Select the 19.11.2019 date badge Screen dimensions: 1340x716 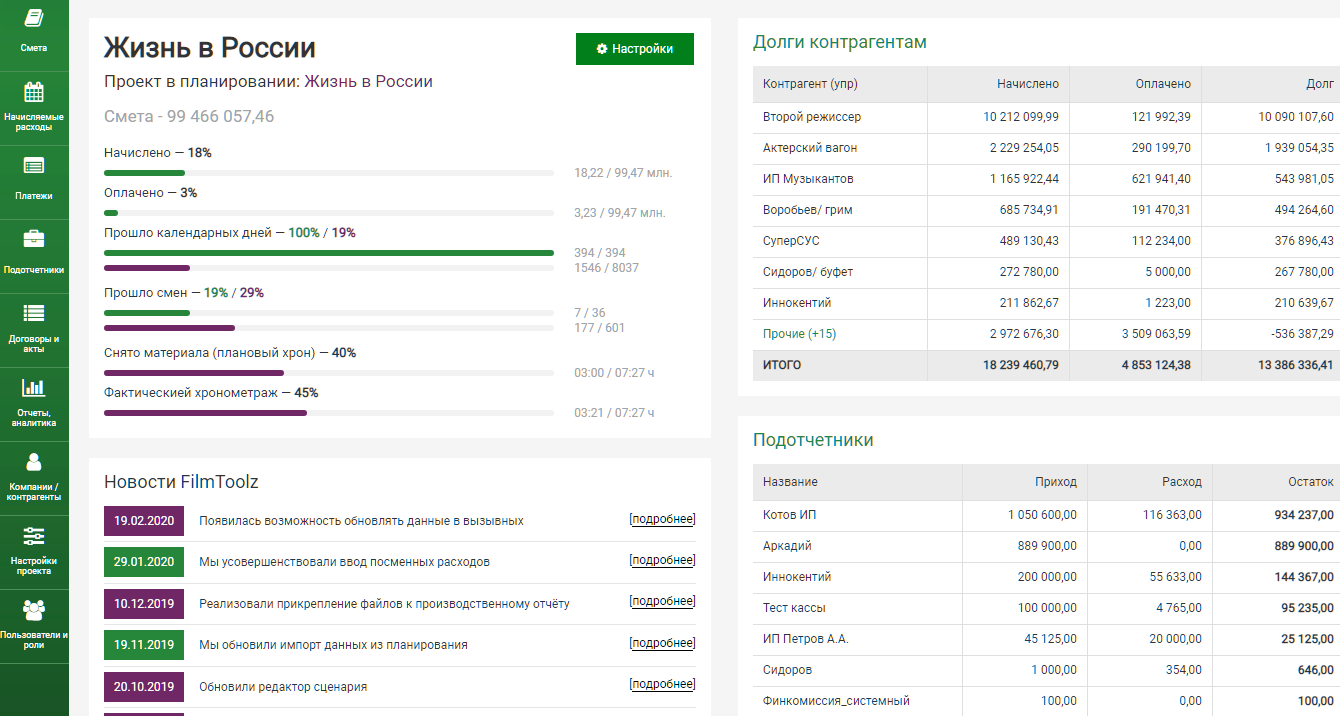pyautogui.click(x=144, y=645)
